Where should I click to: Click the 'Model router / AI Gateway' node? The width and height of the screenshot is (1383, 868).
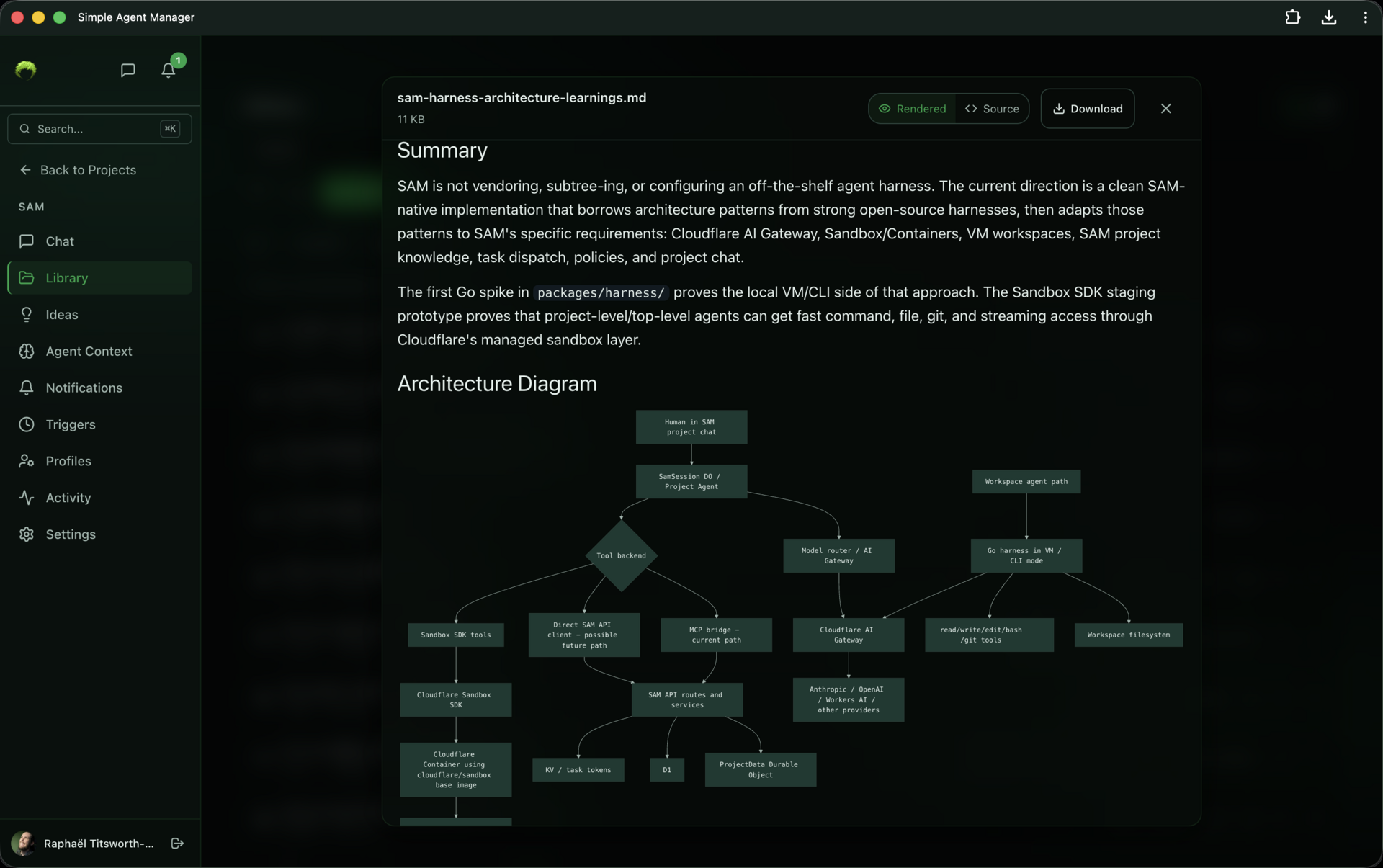click(x=838, y=556)
